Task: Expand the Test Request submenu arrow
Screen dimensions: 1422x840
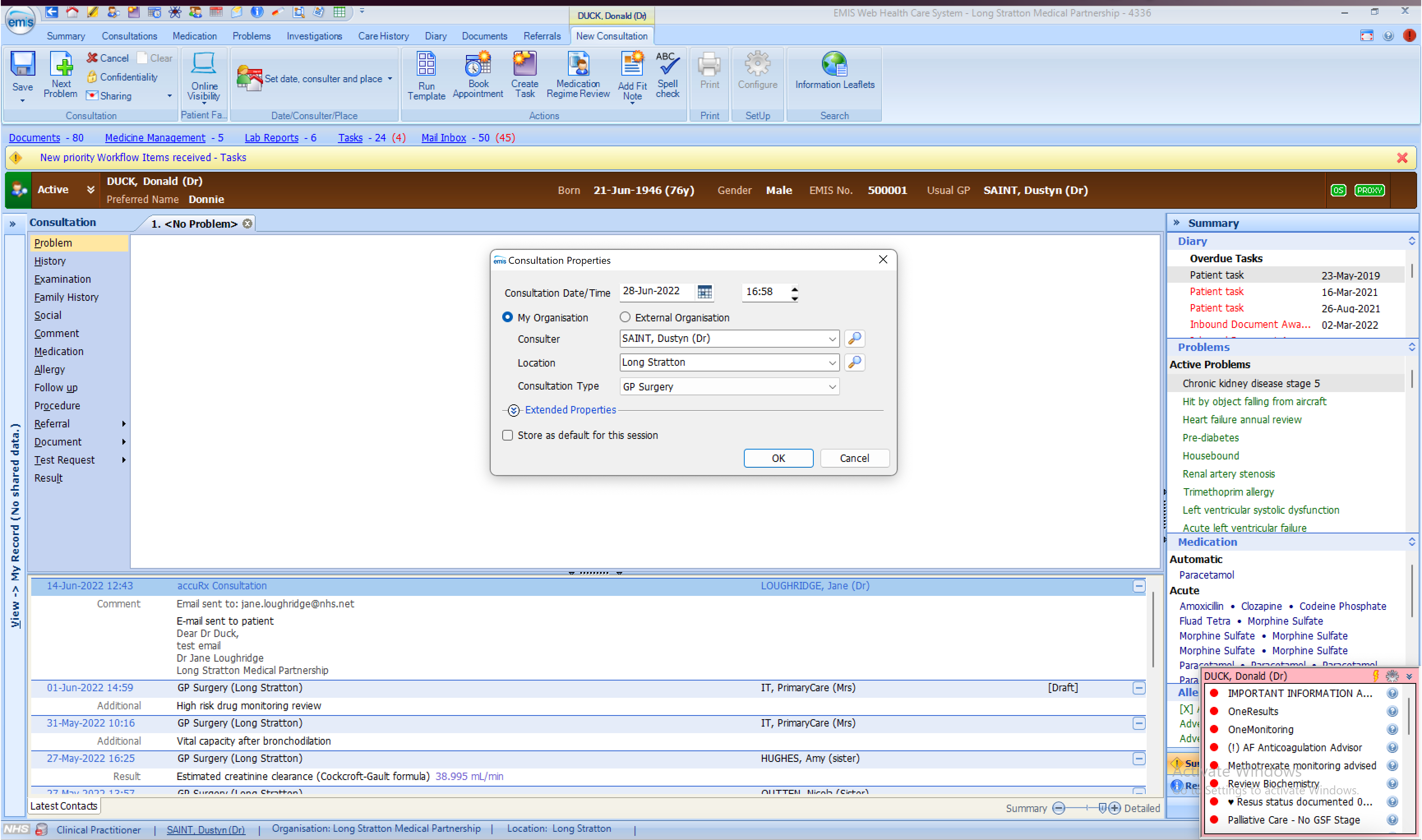Action: tap(123, 459)
